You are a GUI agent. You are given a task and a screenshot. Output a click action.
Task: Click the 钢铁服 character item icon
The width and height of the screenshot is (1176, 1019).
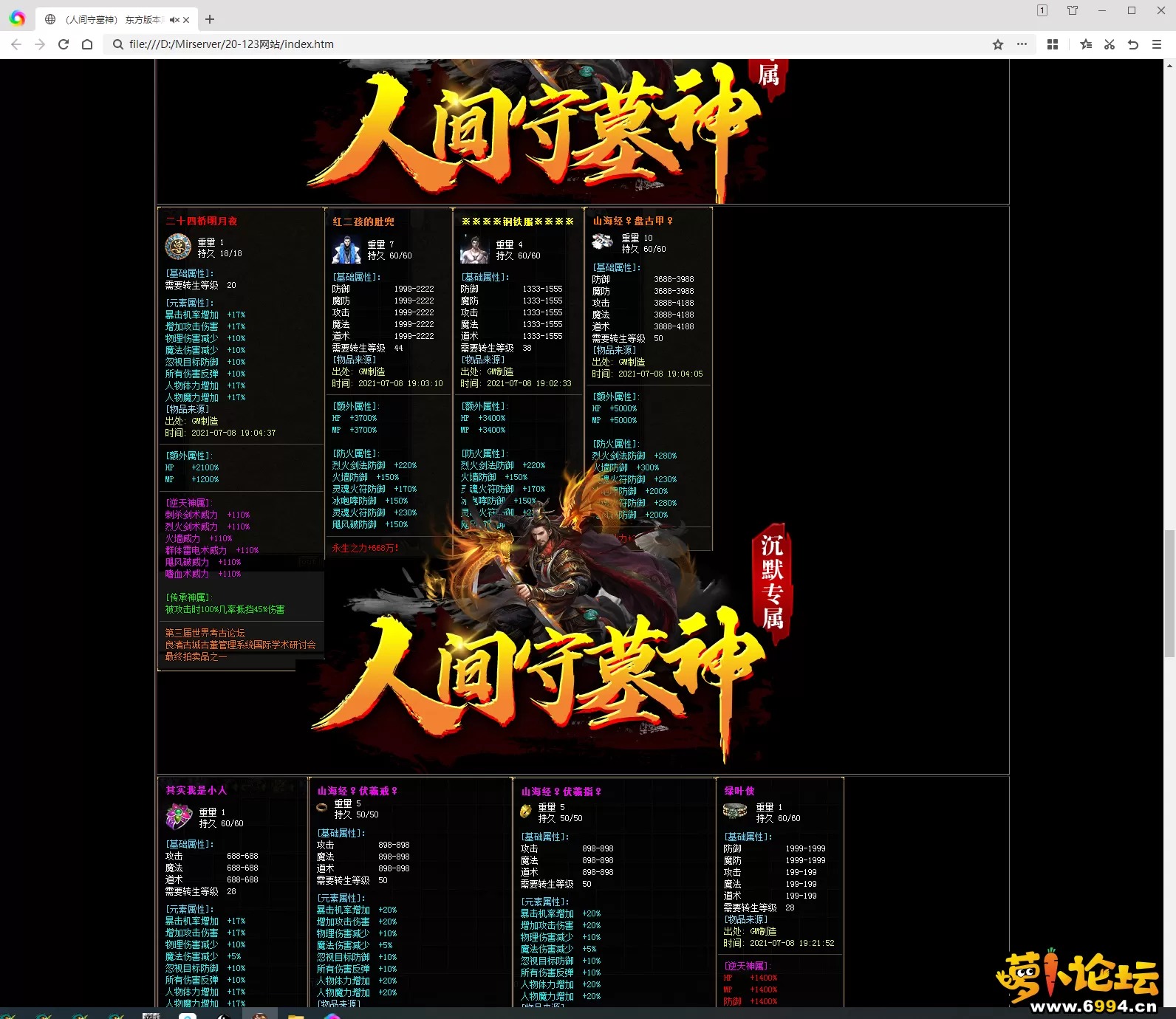474,250
